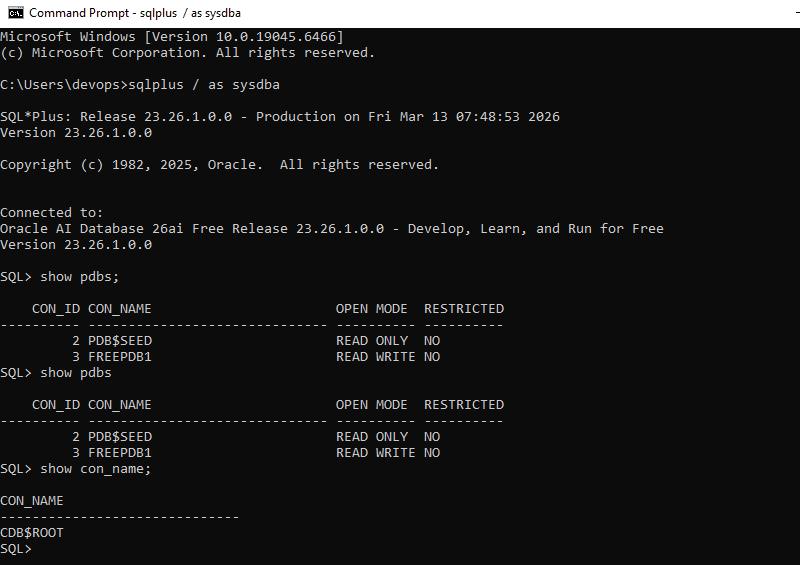
Task: Click the 'Connected to:' line
Action: pyautogui.click(x=52, y=213)
